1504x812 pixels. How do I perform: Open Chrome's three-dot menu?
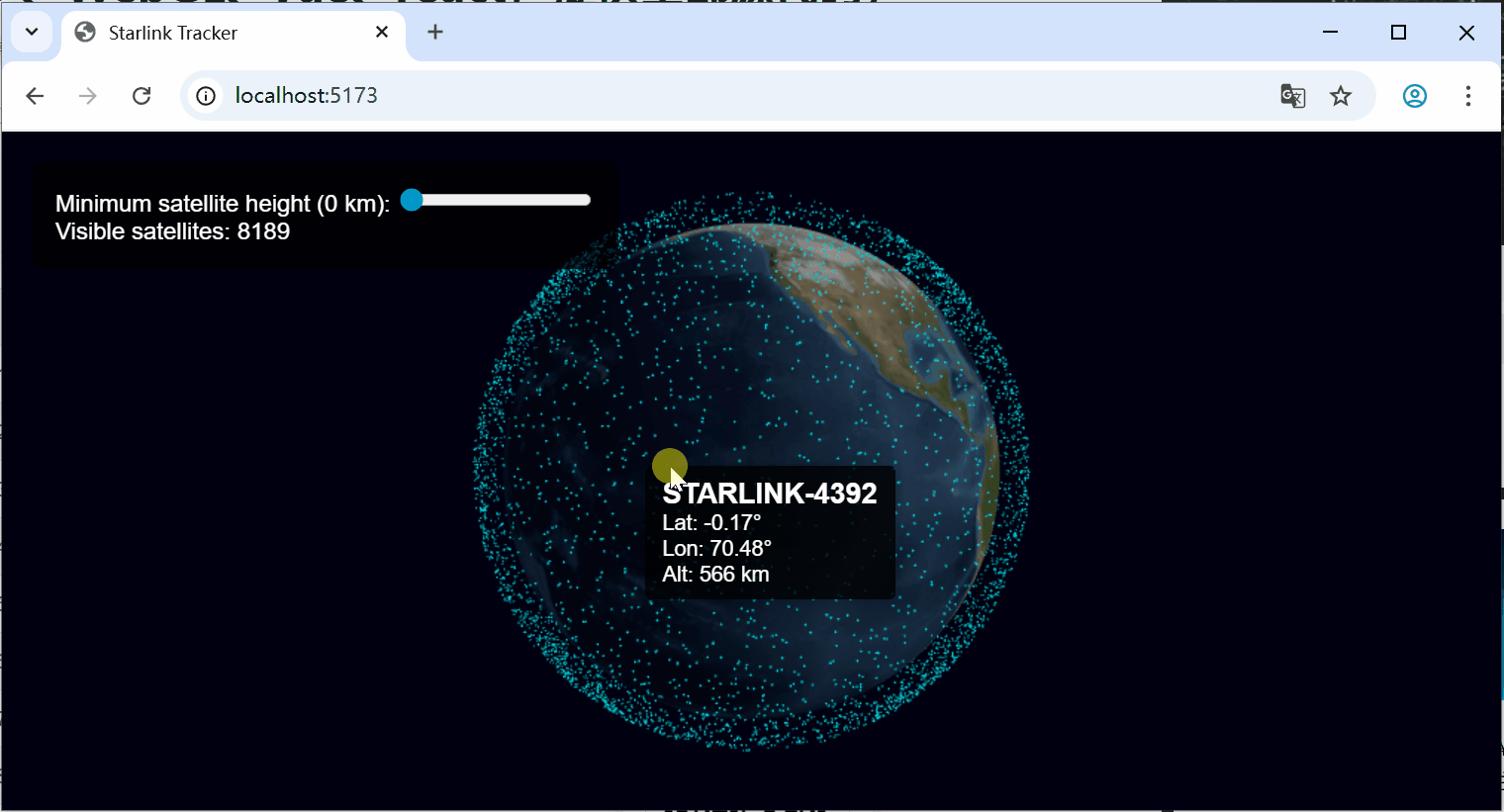click(x=1468, y=96)
